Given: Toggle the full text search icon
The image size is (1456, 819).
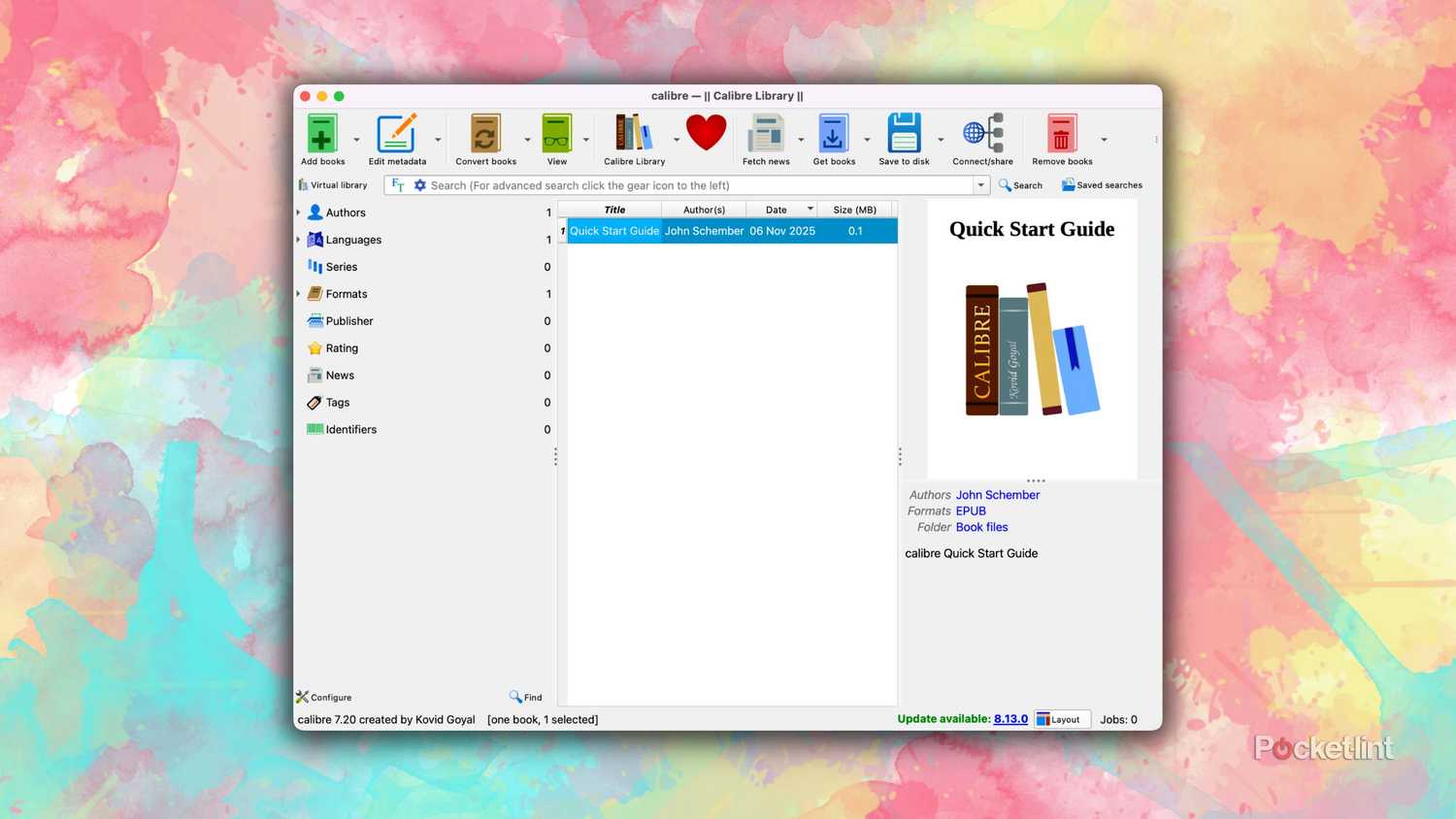Looking at the screenshot, I should point(397,184).
